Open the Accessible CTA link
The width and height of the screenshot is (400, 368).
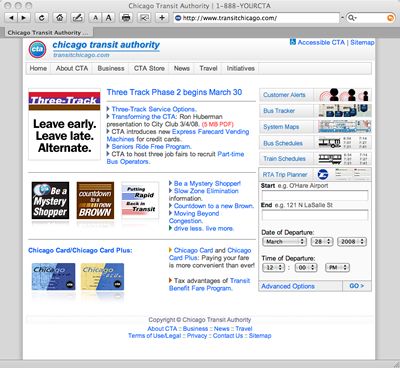321,42
